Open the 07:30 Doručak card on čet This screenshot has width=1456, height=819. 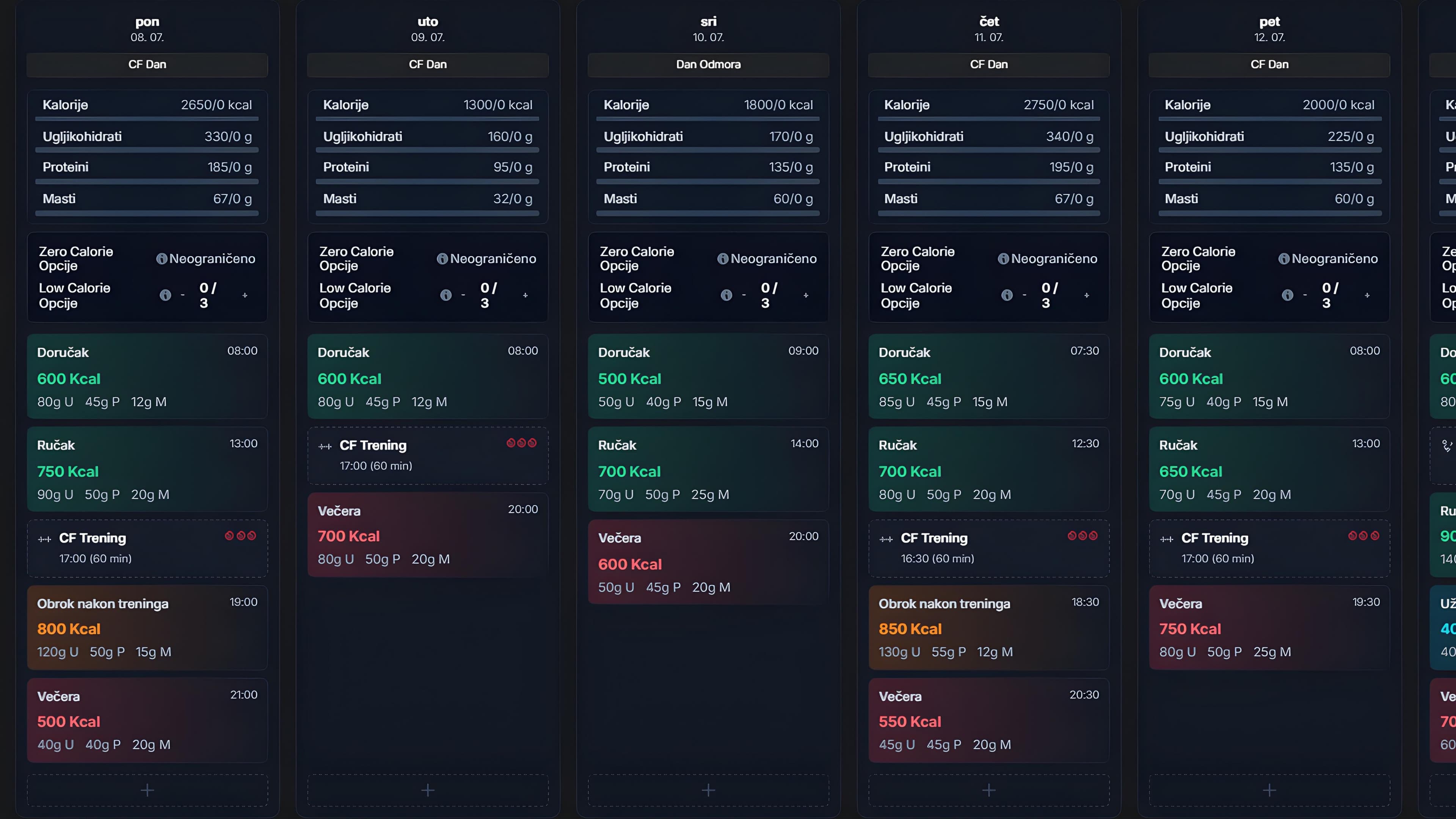pyautogui.click(x=989, y=377)
